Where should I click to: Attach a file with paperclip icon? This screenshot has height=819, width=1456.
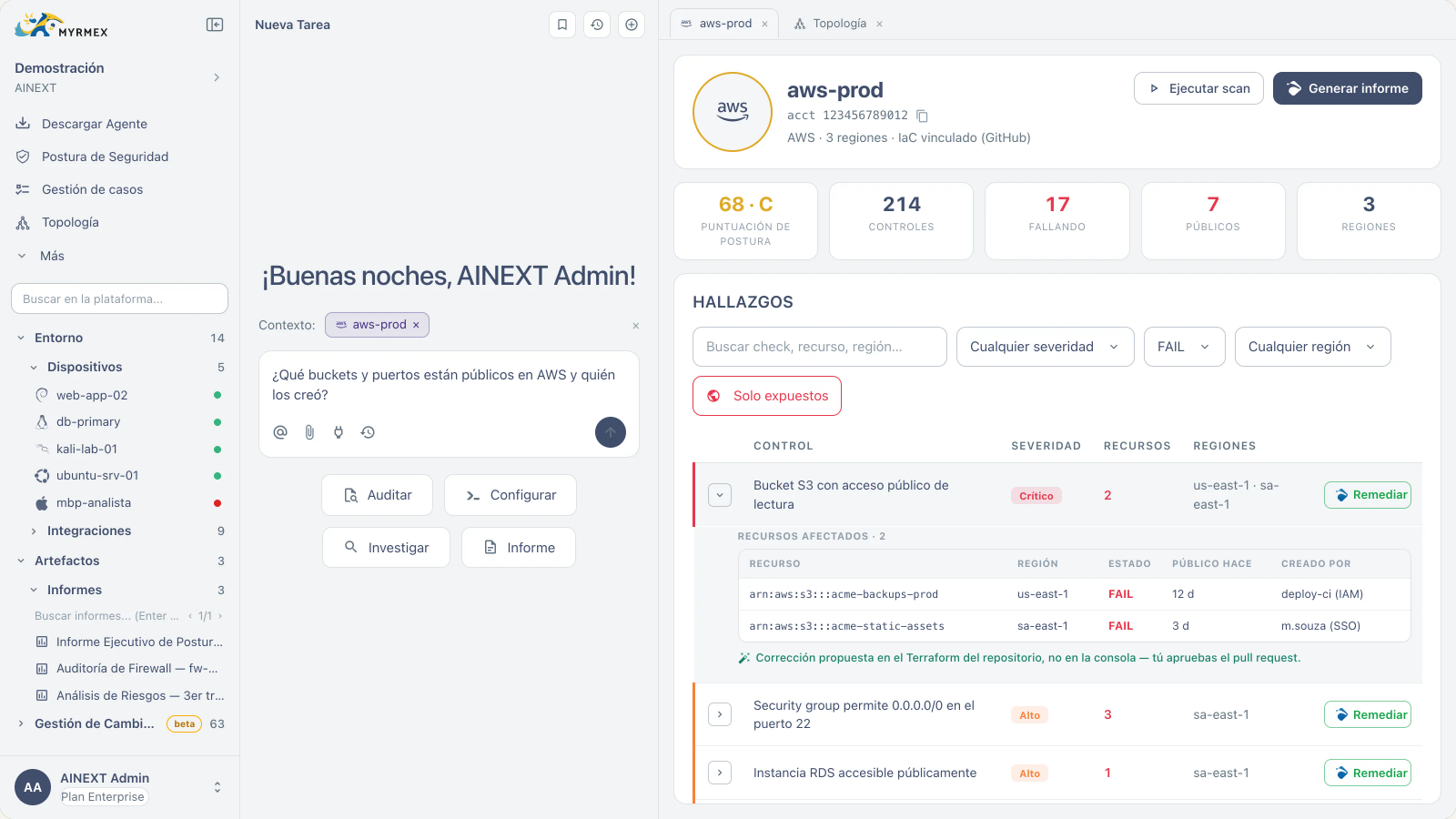coord(309,432)
